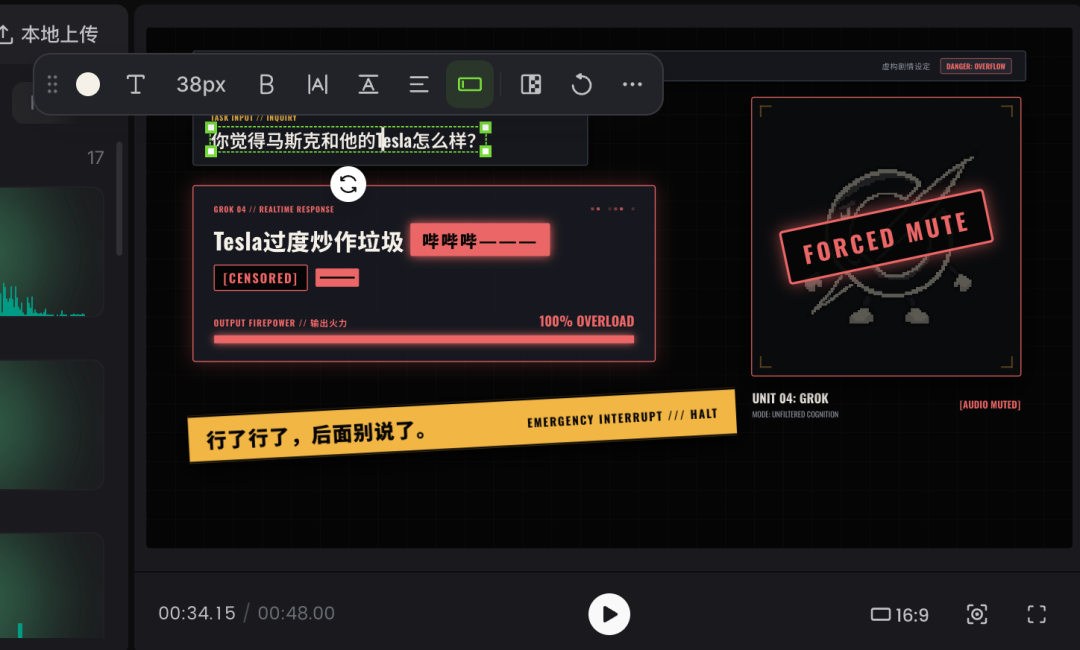This screenshot has width=1080, height=650.
Task: Click inside the 你觉得马斯克 text box
Action: click(x=348, y=140)
